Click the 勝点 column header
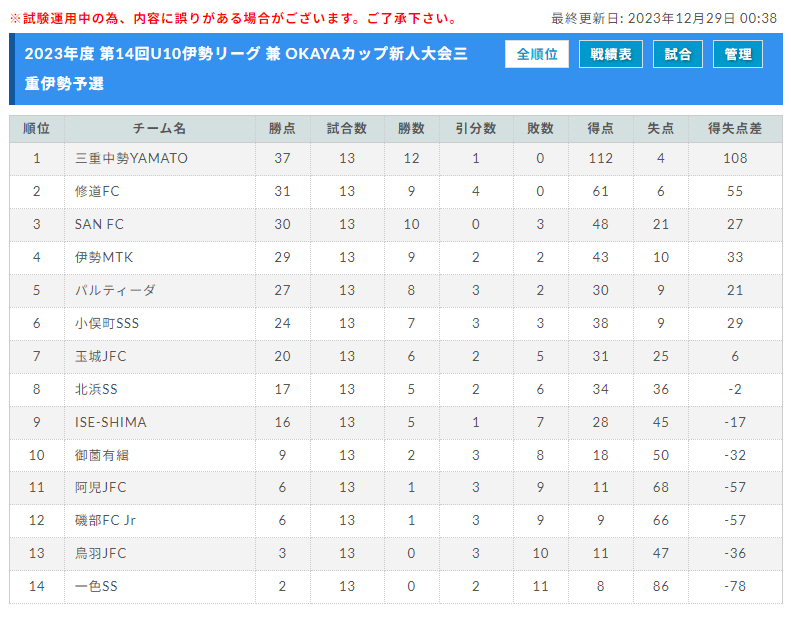The height and width of the screenshot is (624, 791). coord(282,129)
